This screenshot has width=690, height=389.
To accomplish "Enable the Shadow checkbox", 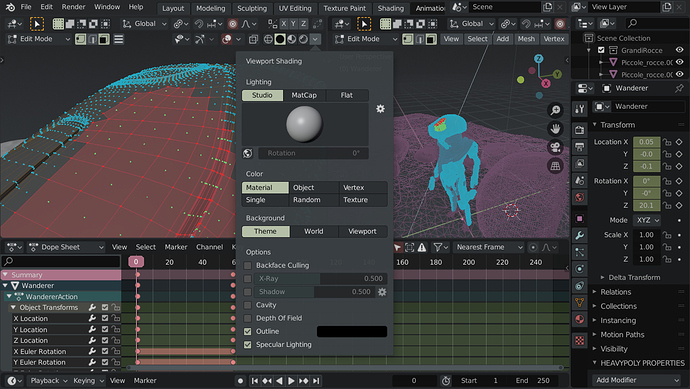I will click(x=248, y=292).
